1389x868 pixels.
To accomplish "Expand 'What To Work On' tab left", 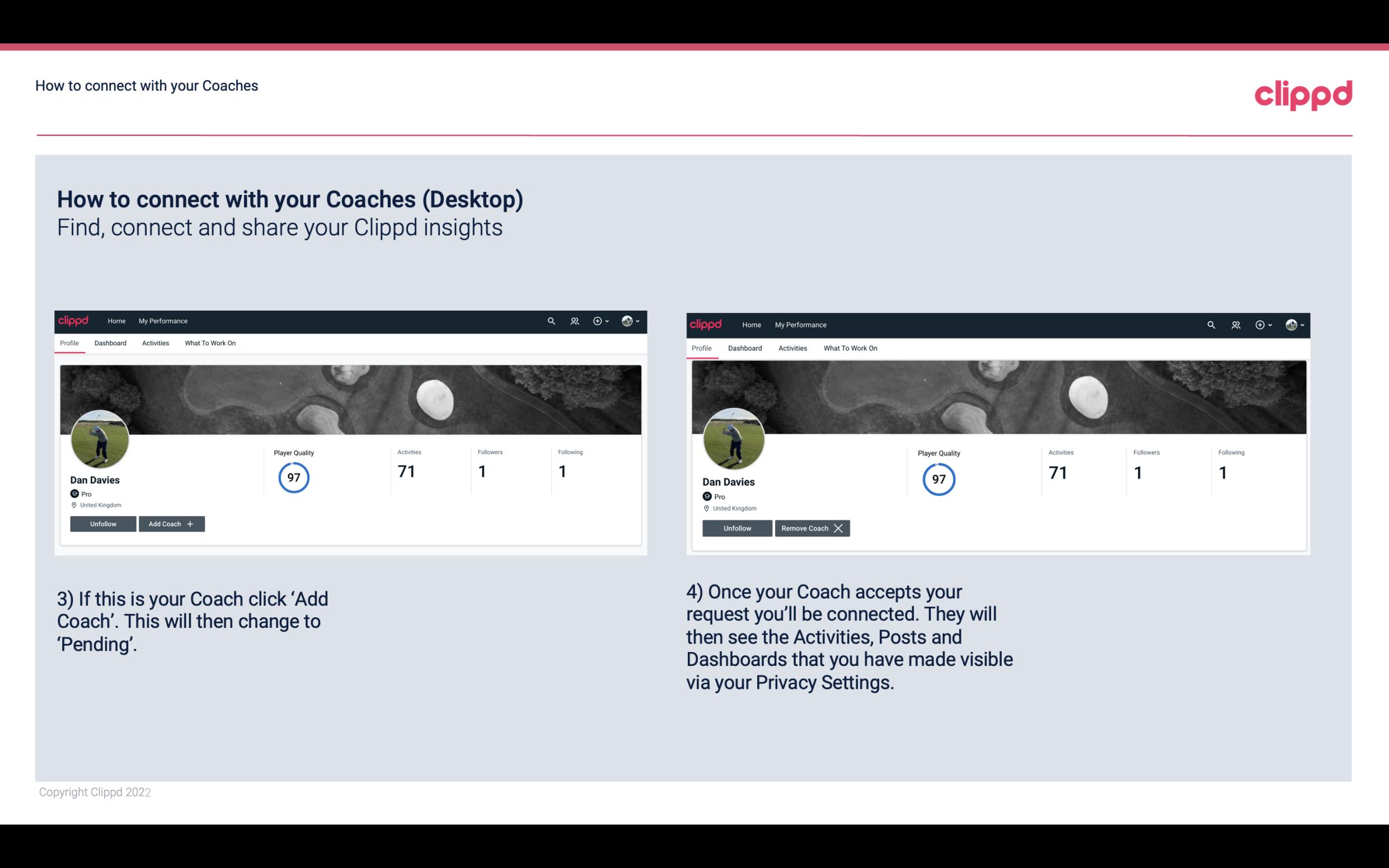I will pyautogui.click(x=209, y=342).
